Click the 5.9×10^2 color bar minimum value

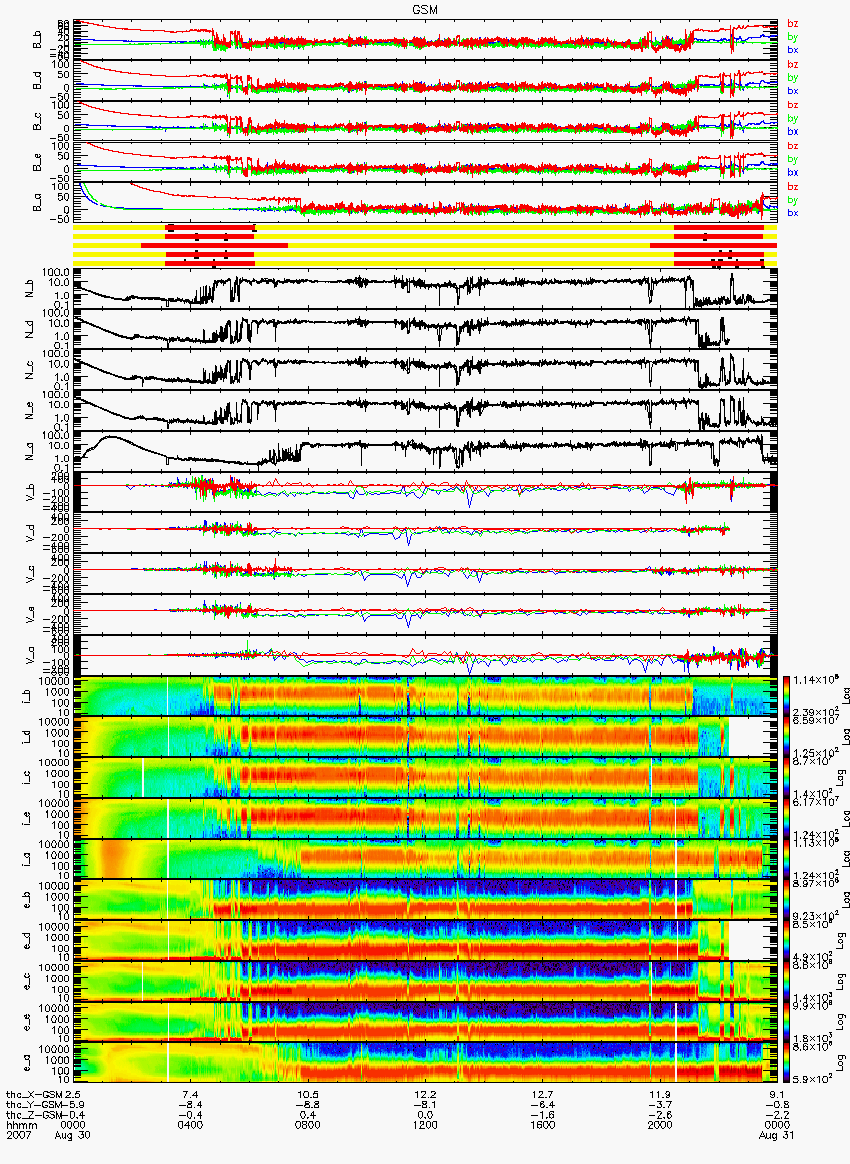812,1079
